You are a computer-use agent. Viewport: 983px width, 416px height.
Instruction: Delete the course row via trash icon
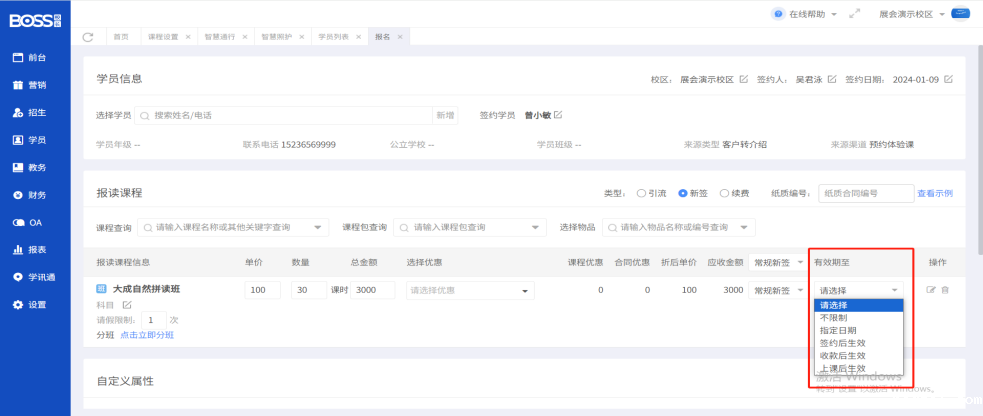945,290
